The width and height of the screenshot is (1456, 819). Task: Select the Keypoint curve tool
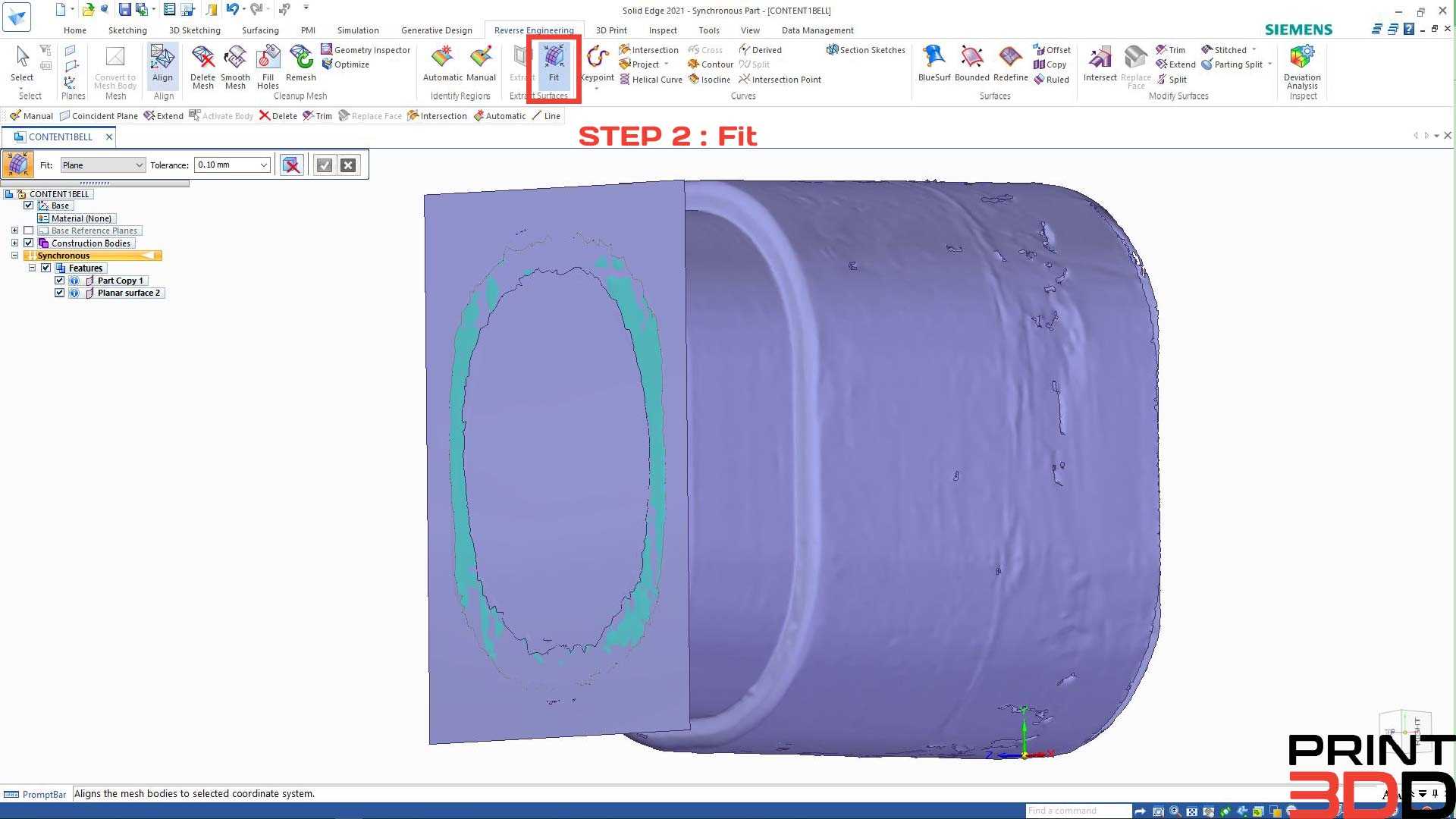click(597, 64)
